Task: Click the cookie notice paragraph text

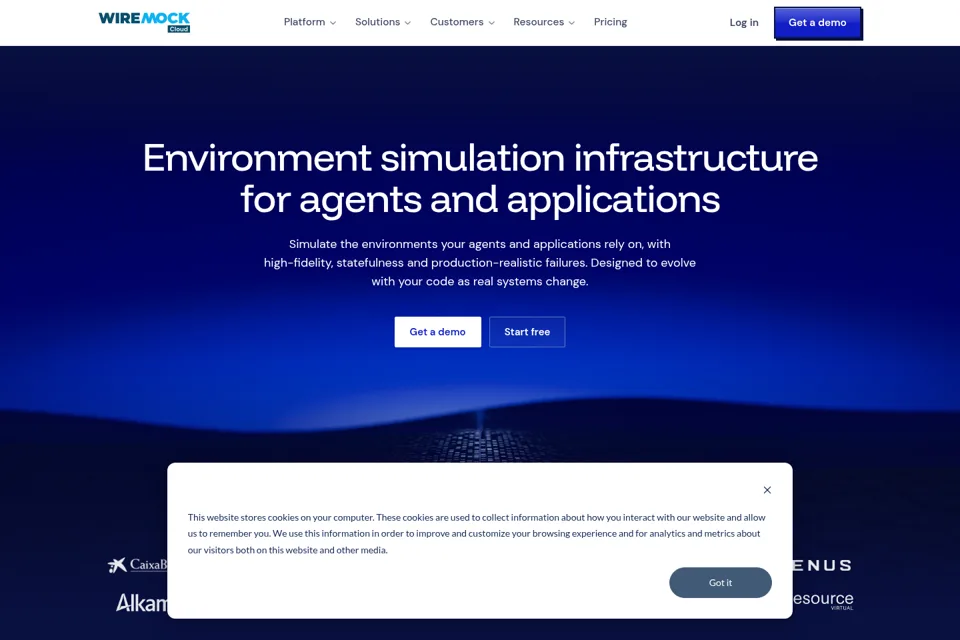Action: 476,533
